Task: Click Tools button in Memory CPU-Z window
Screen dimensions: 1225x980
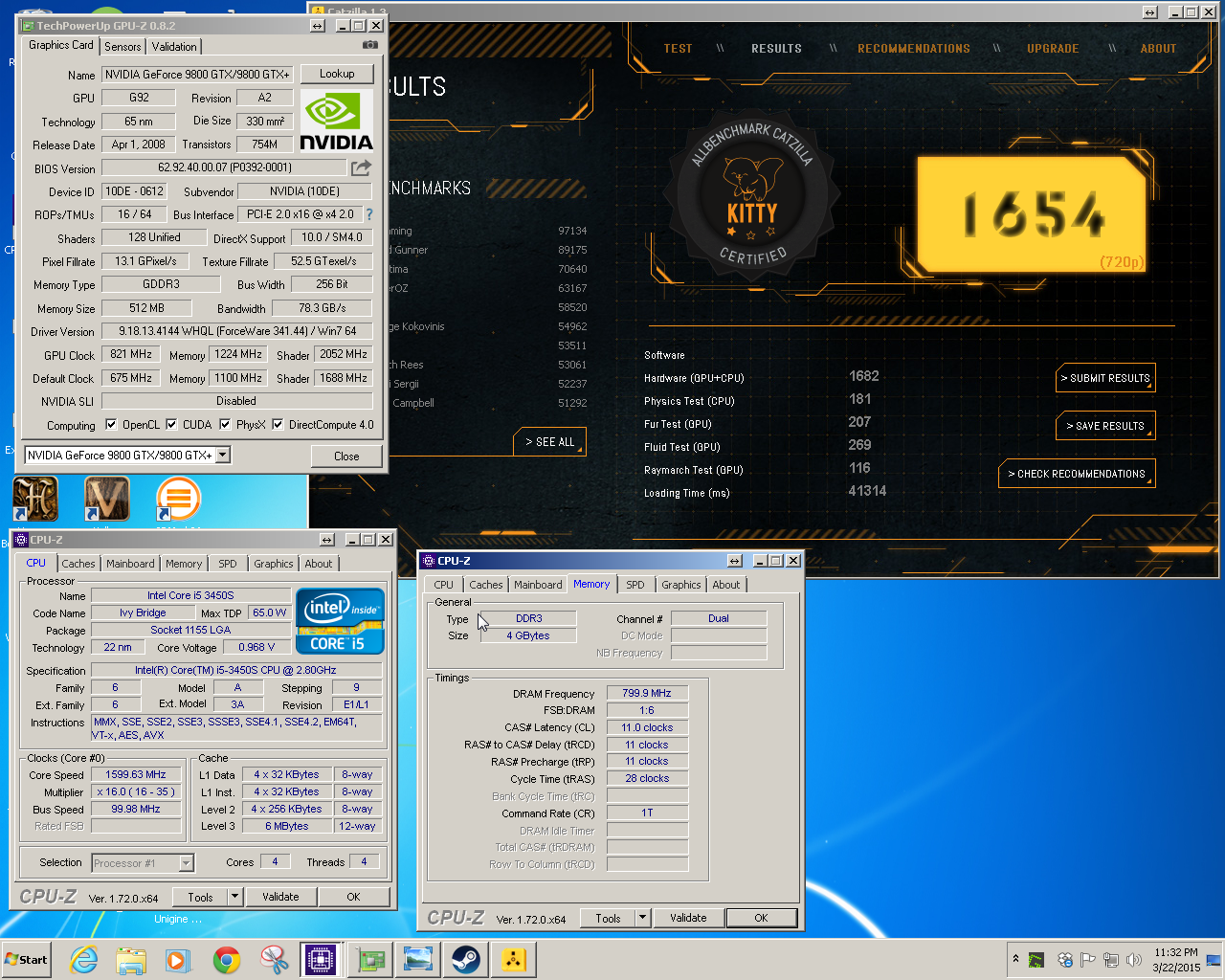Action: [608, 918]
